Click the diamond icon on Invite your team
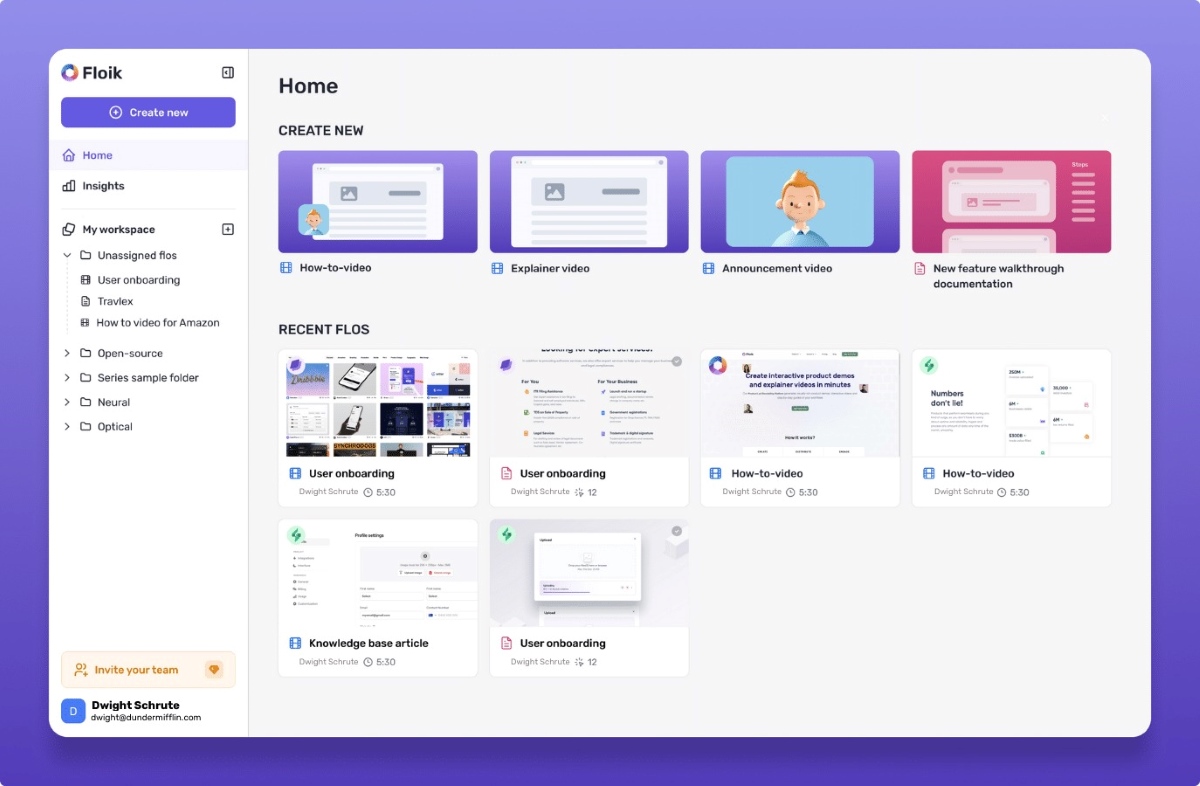 coord(213,670)
